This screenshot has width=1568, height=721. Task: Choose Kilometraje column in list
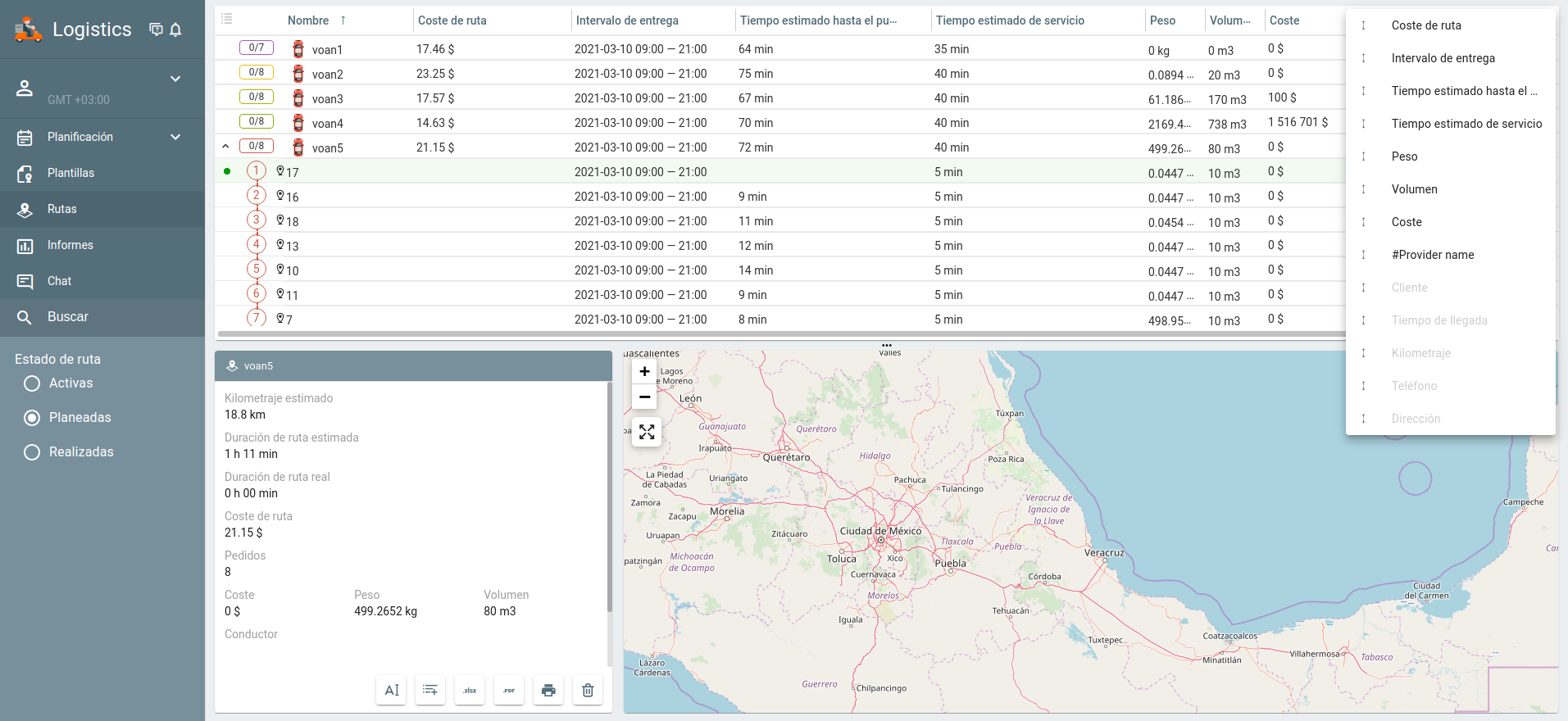(x=1420, y=353)
